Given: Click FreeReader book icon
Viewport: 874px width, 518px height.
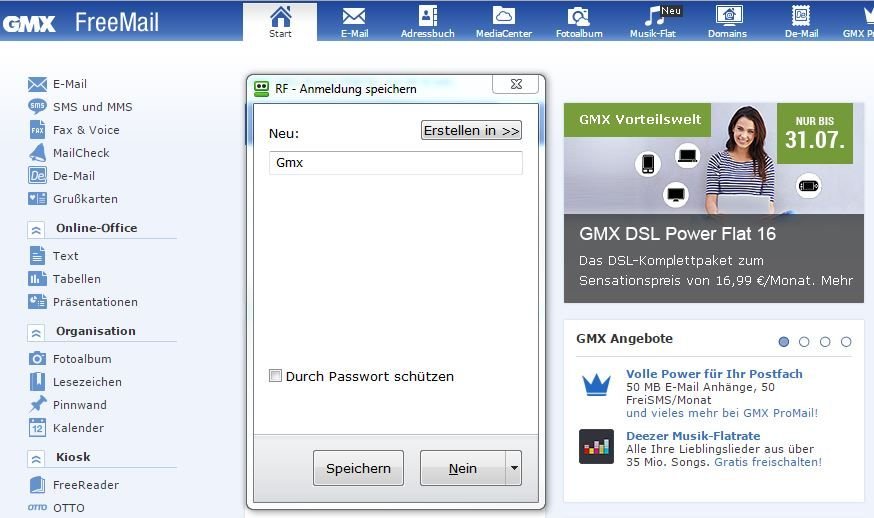Looking at the screenshot, I should click(37, 485).
